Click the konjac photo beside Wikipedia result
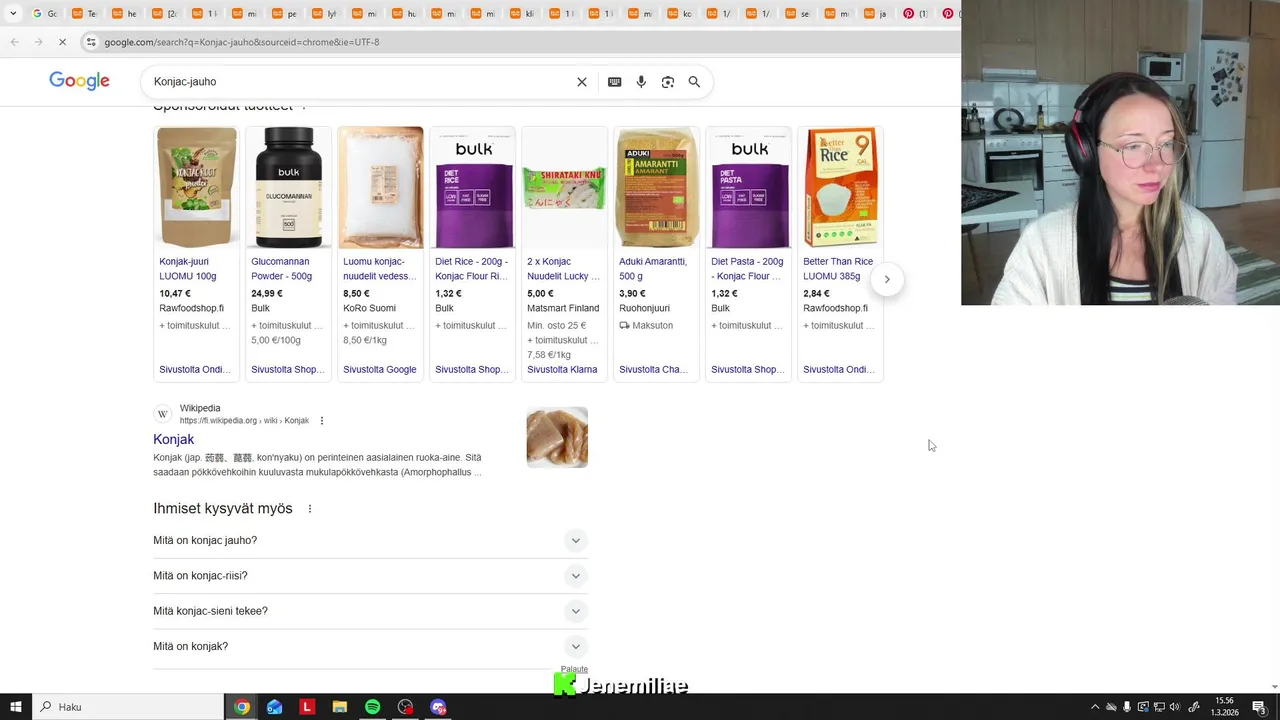The height and width of the screenshot is (720, 1280). 557,437
